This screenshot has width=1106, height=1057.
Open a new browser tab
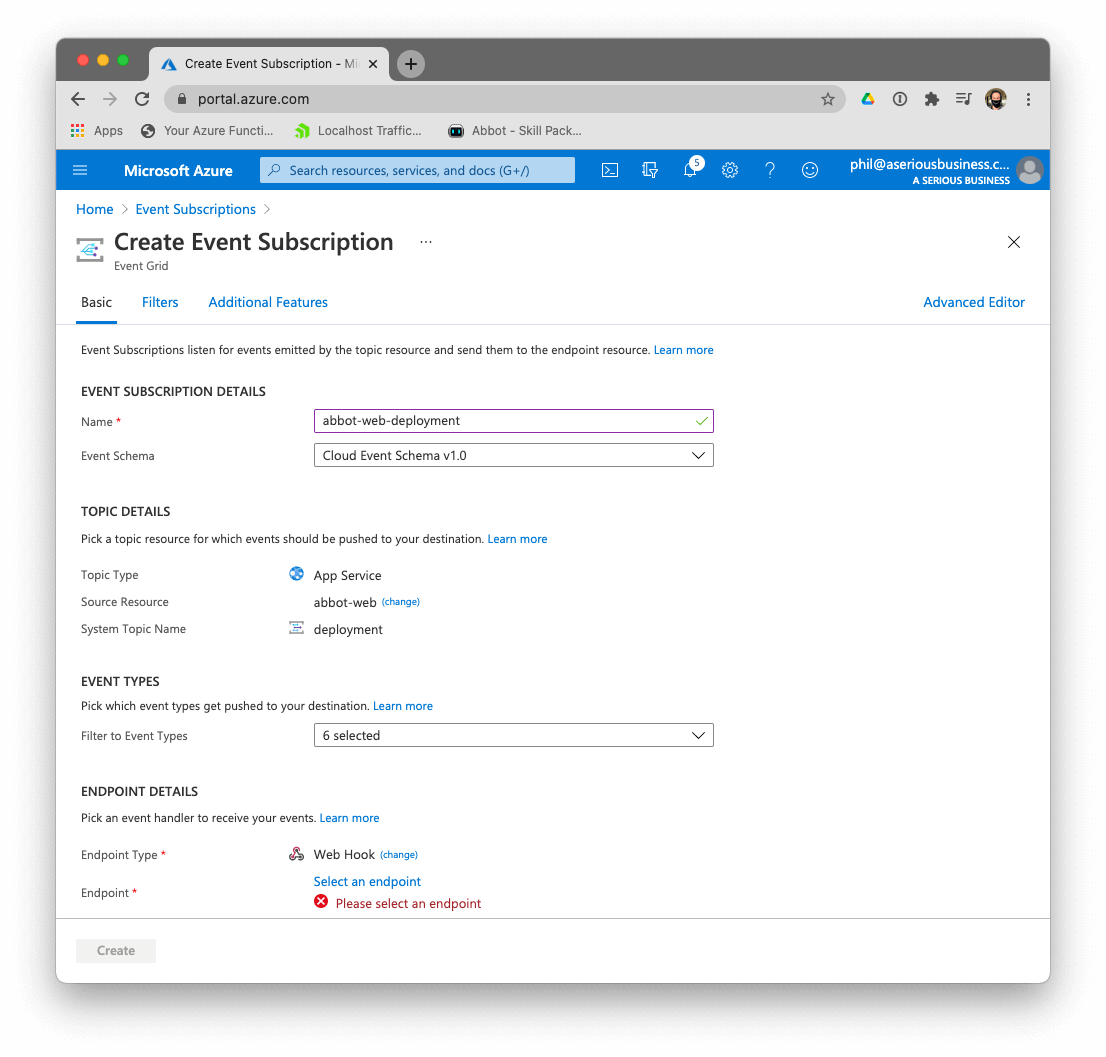(411, 64)
